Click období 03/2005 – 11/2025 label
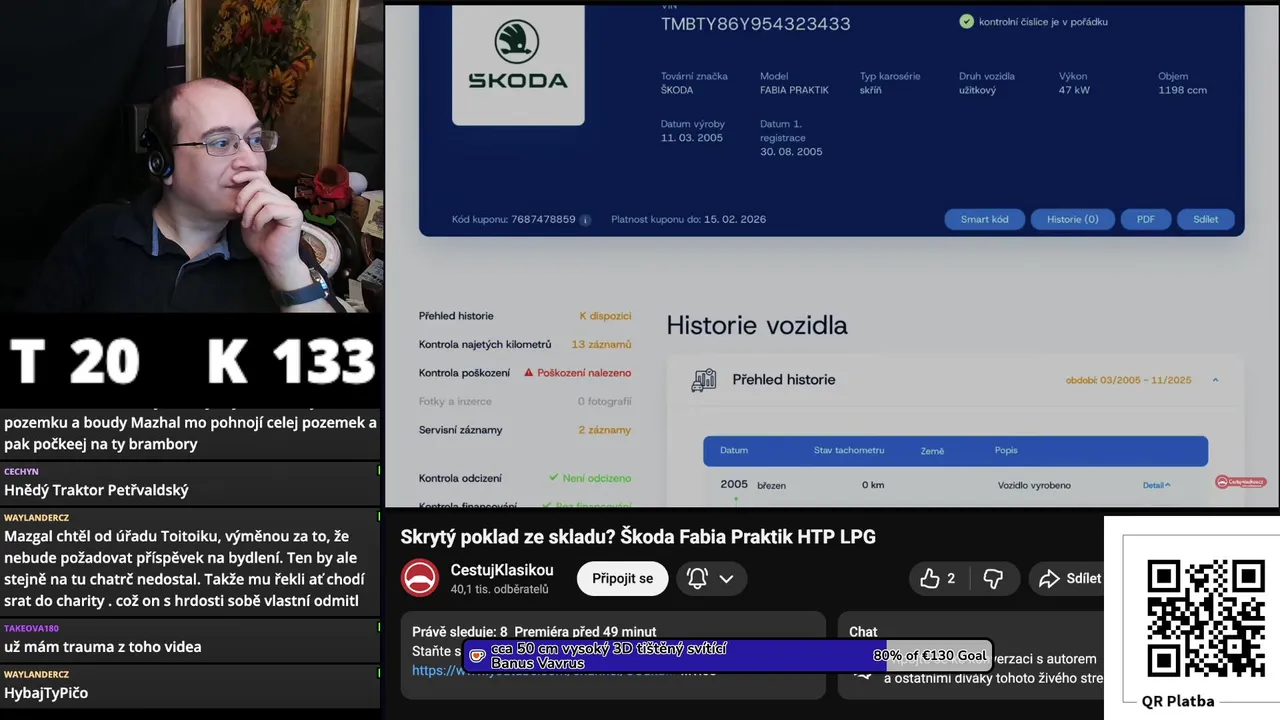The height and width of the screenshot is (720, 1280). click(1128, 380)
